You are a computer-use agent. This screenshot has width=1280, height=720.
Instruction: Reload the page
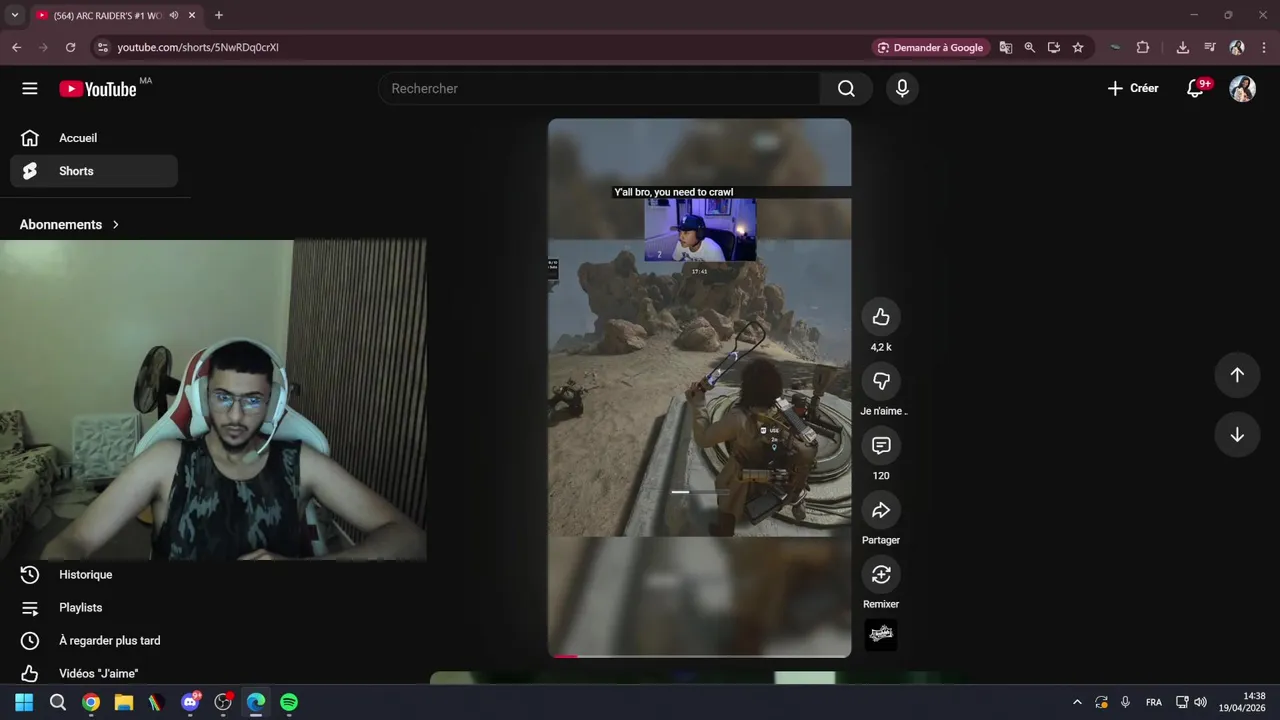click(70, 47)
